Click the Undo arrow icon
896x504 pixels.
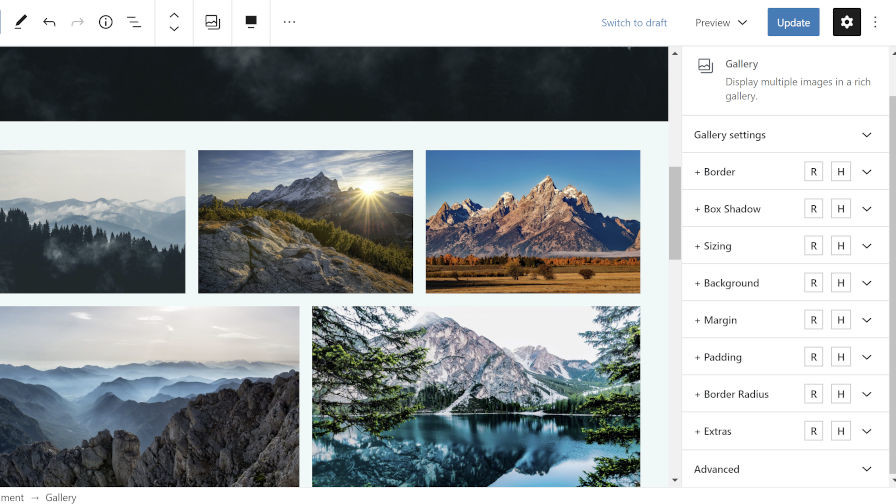click(x=49, y=22)
